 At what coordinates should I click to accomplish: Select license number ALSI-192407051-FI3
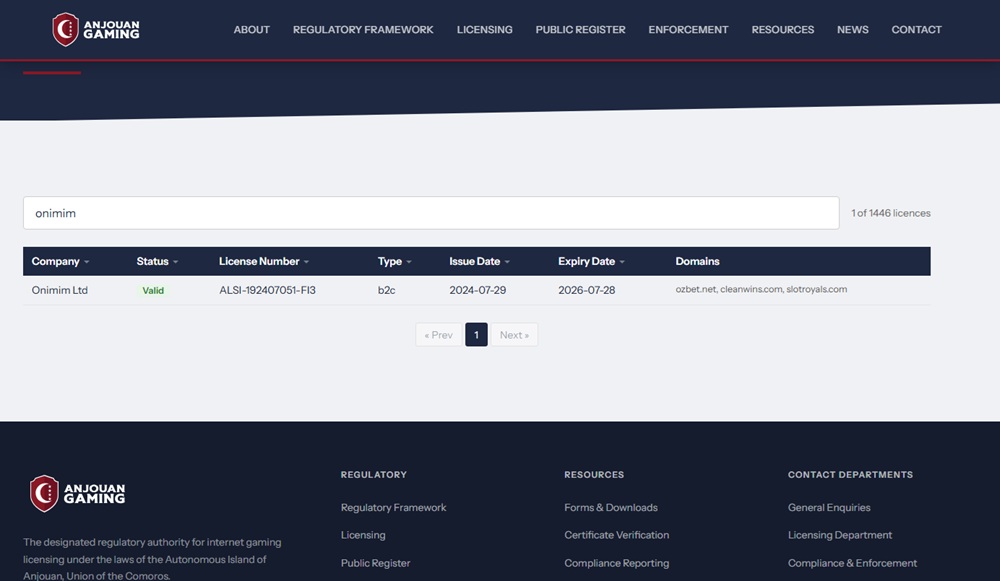[x=267, y=290]
